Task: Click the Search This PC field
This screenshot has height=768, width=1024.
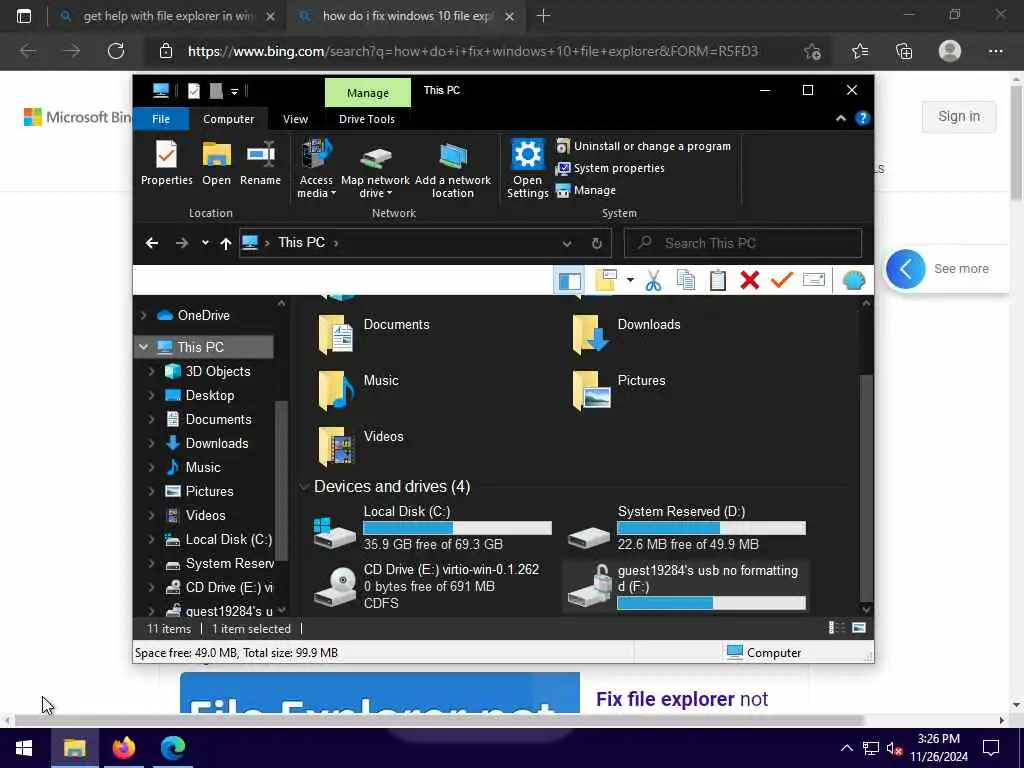Action: coord(743,243)
